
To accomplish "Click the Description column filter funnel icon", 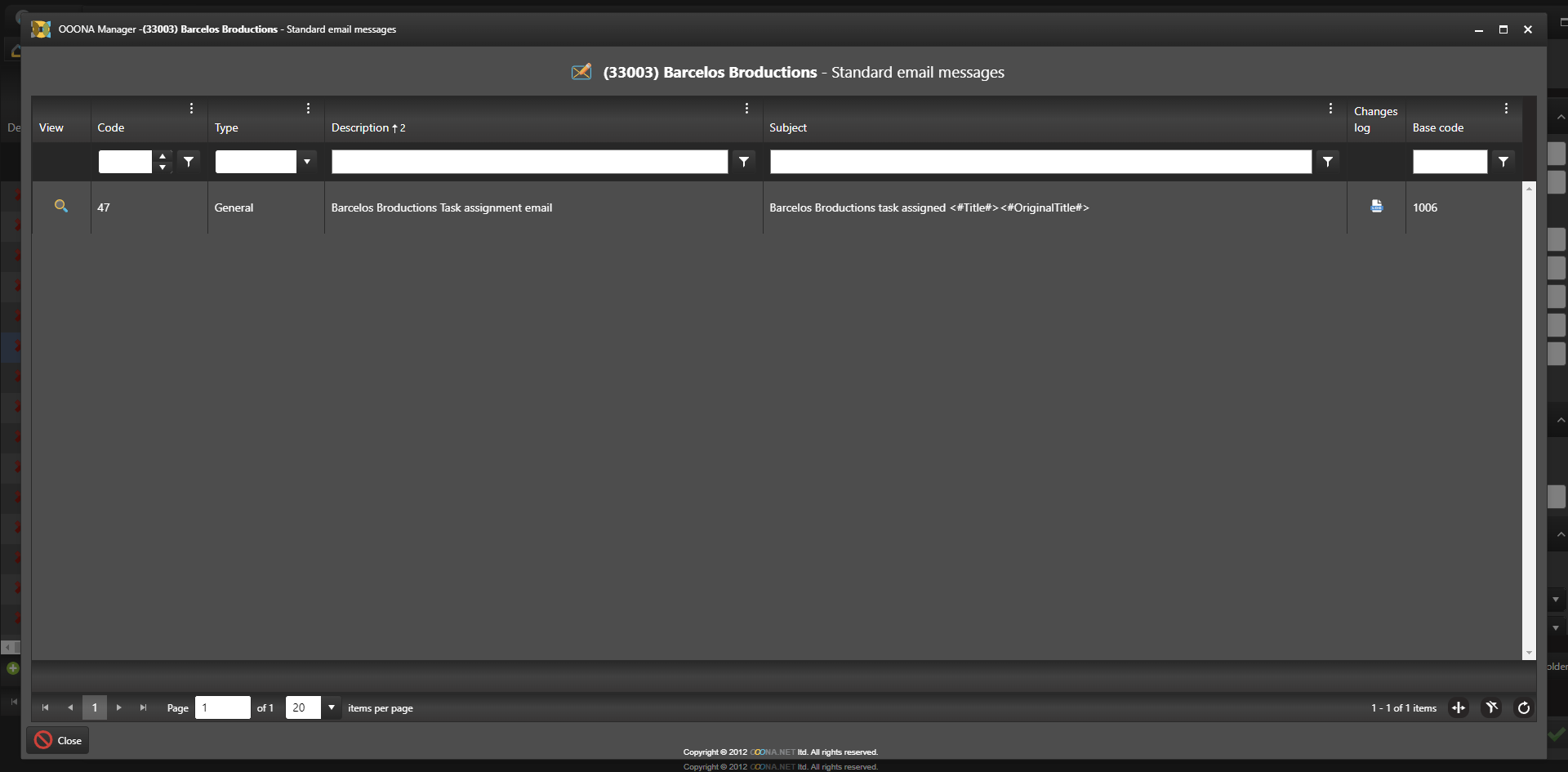I will [x=743, y=162].
